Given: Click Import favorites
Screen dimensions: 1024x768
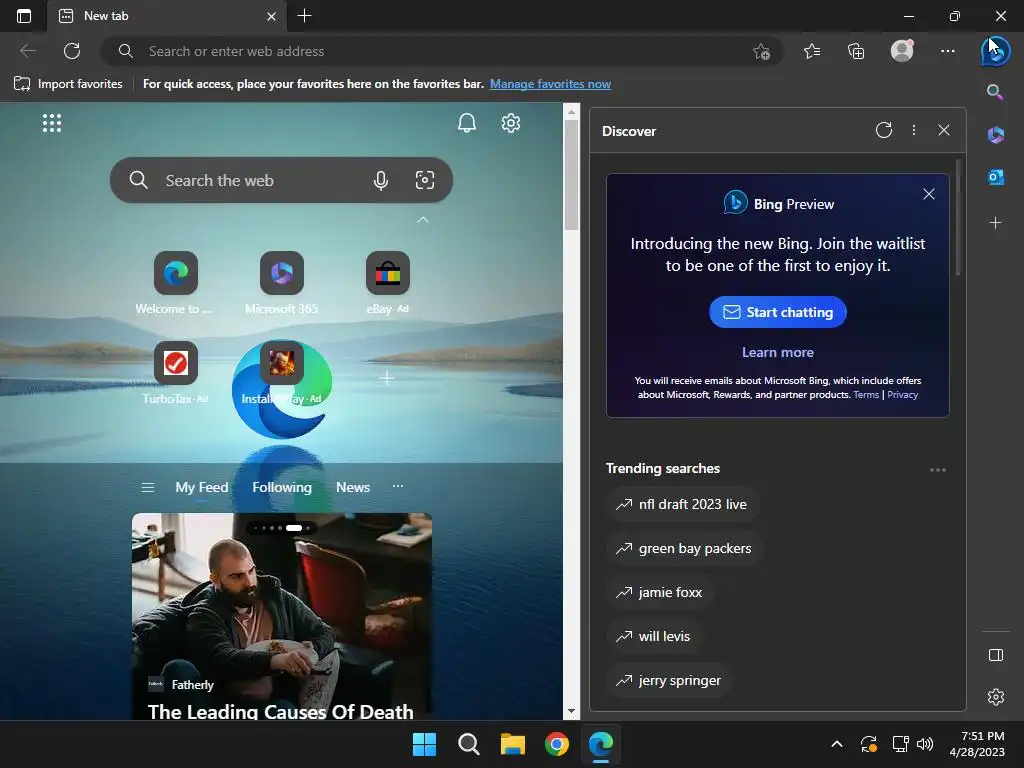Looking at the screenshot, I should 68,84.
